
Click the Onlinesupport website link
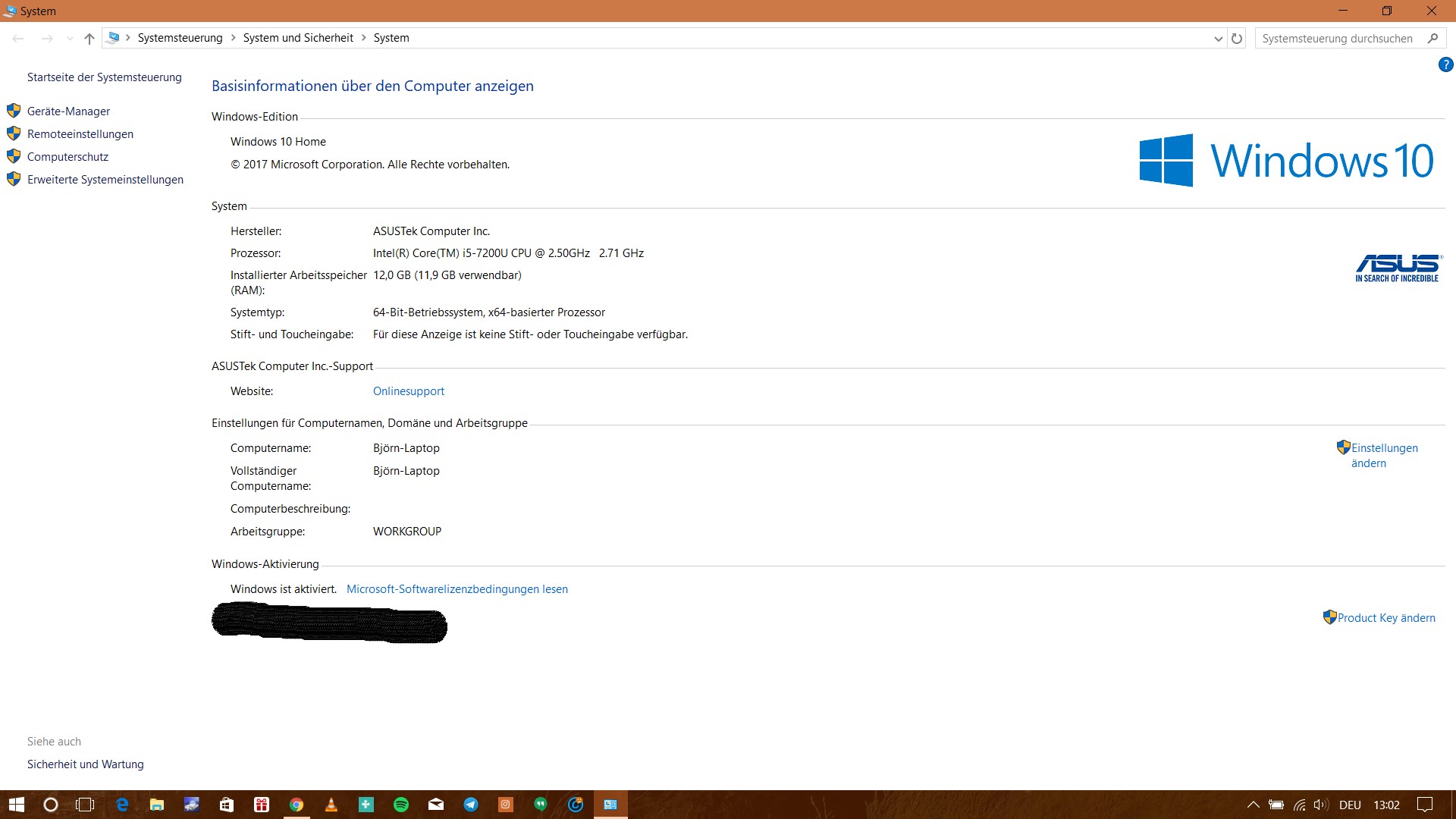tap(408, 391)
